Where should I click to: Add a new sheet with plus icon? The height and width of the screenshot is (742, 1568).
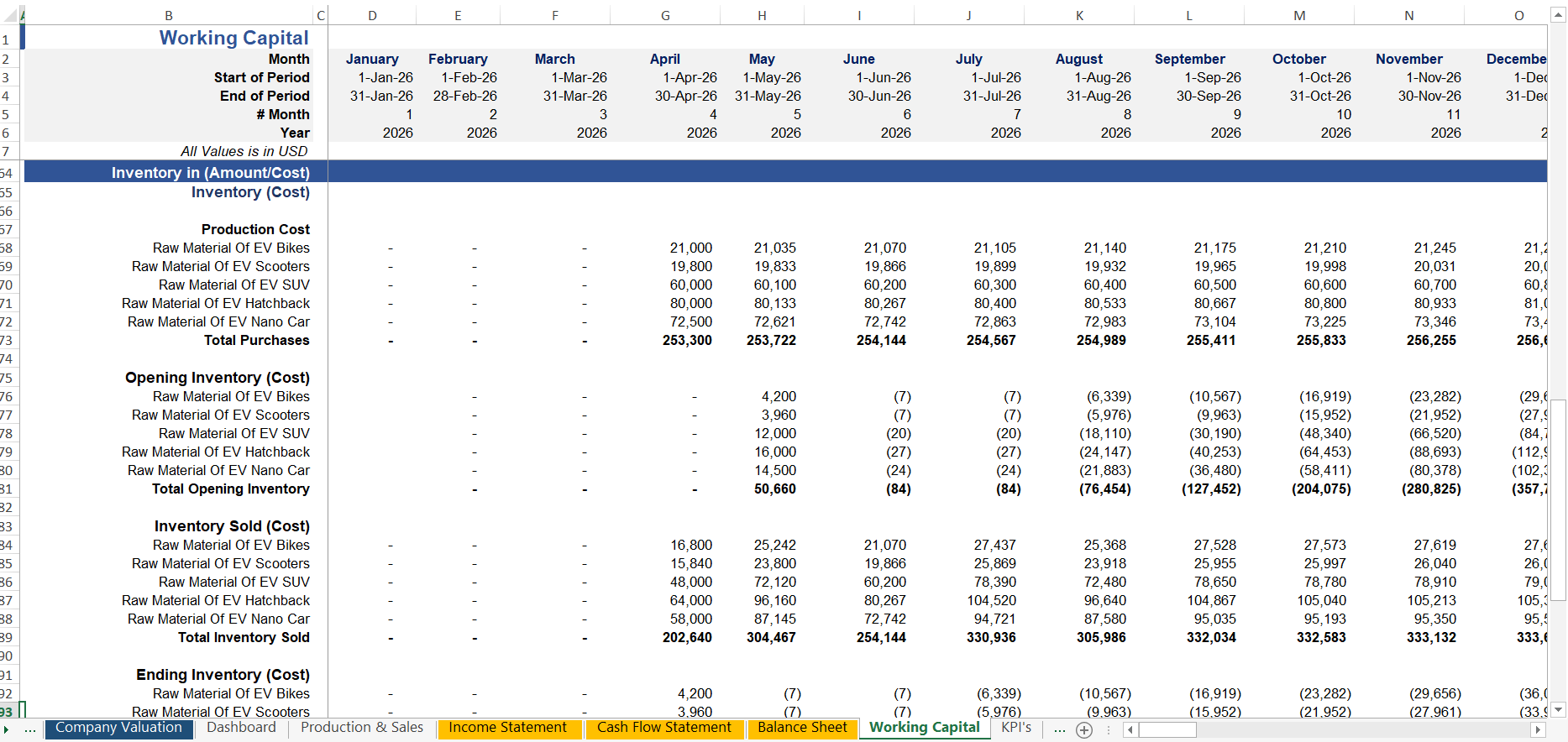[x=1084, y=730]
